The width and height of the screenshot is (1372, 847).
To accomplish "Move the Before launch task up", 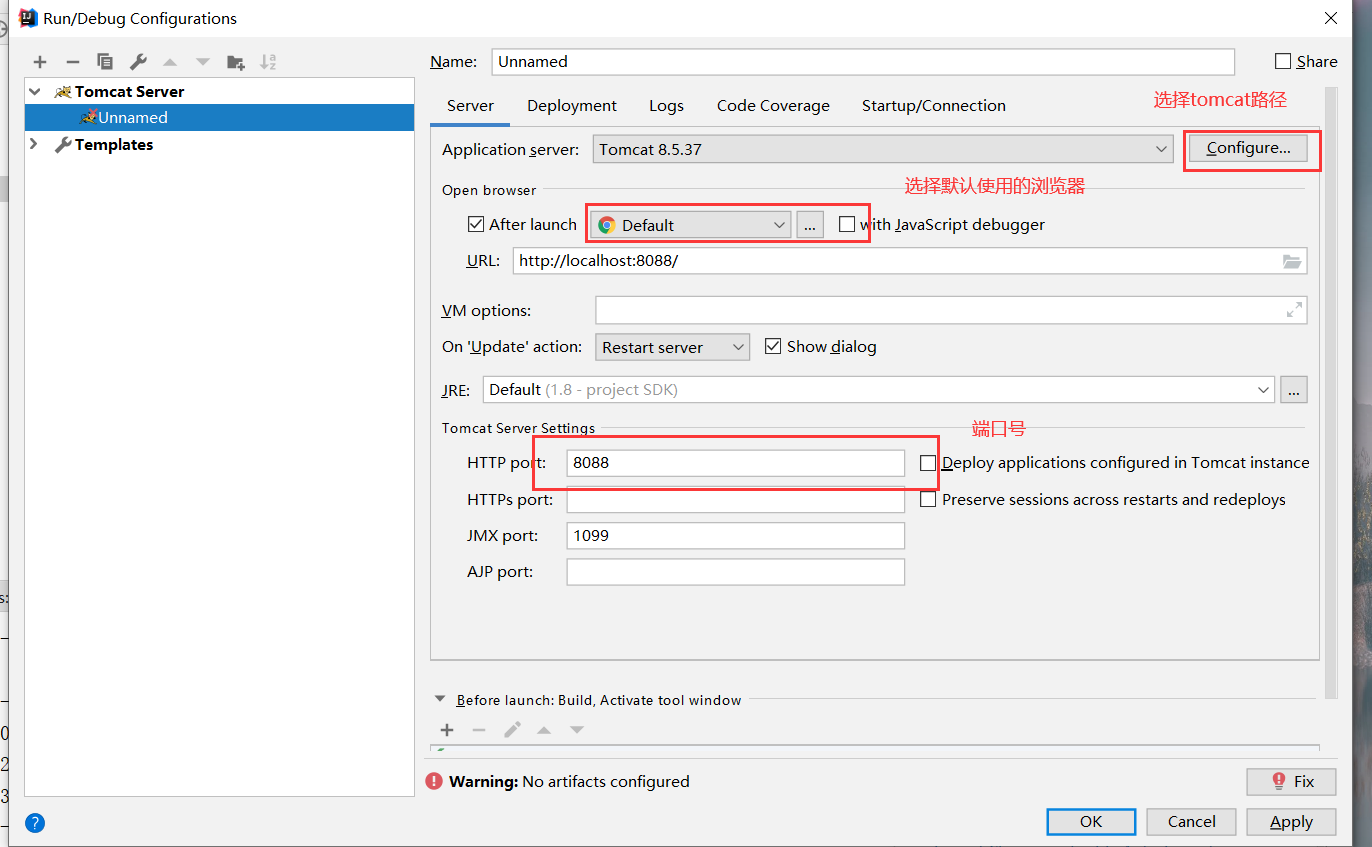I will 544,730.
